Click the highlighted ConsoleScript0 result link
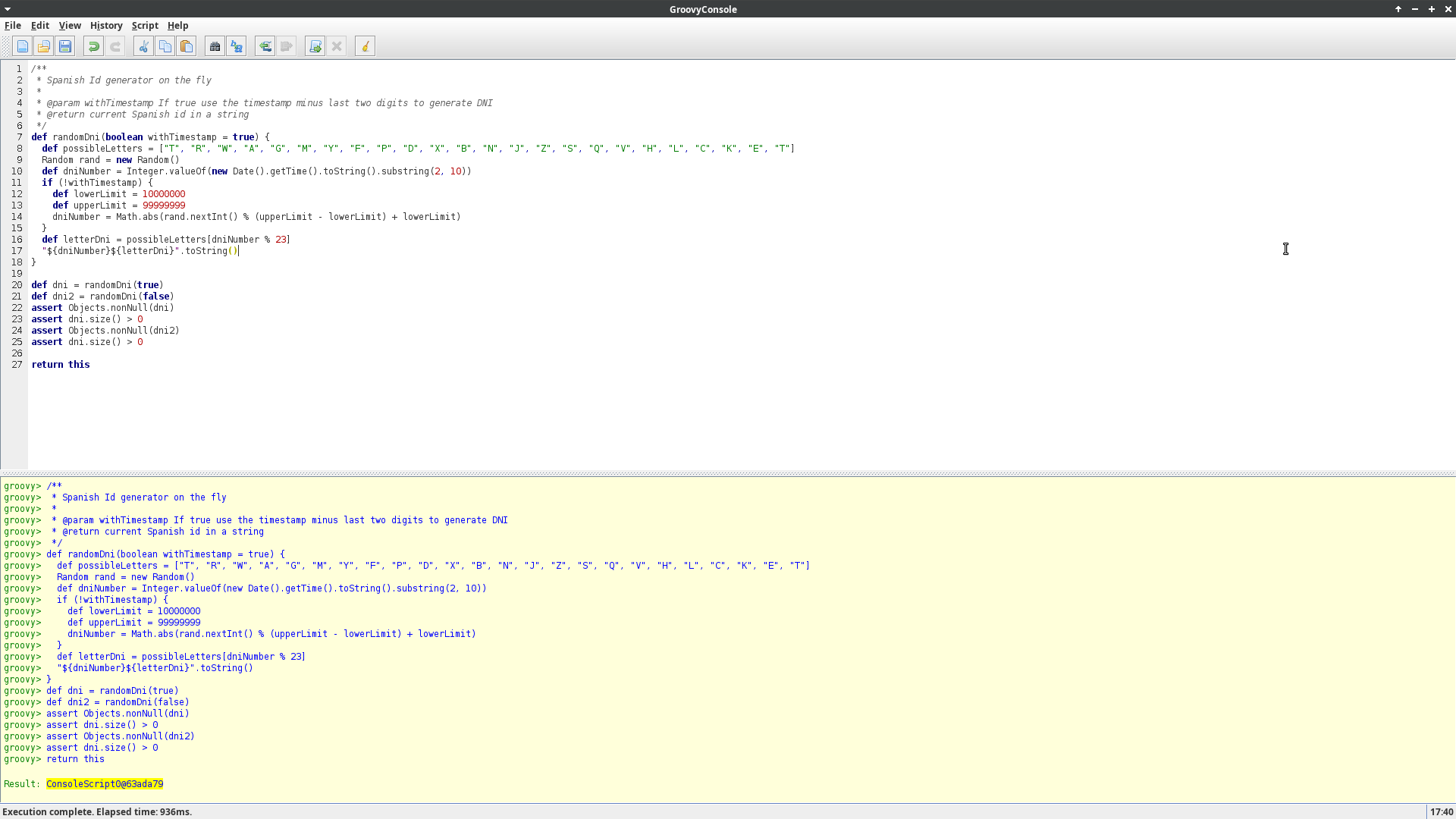Screen dimensions: 1456x819 105,784
